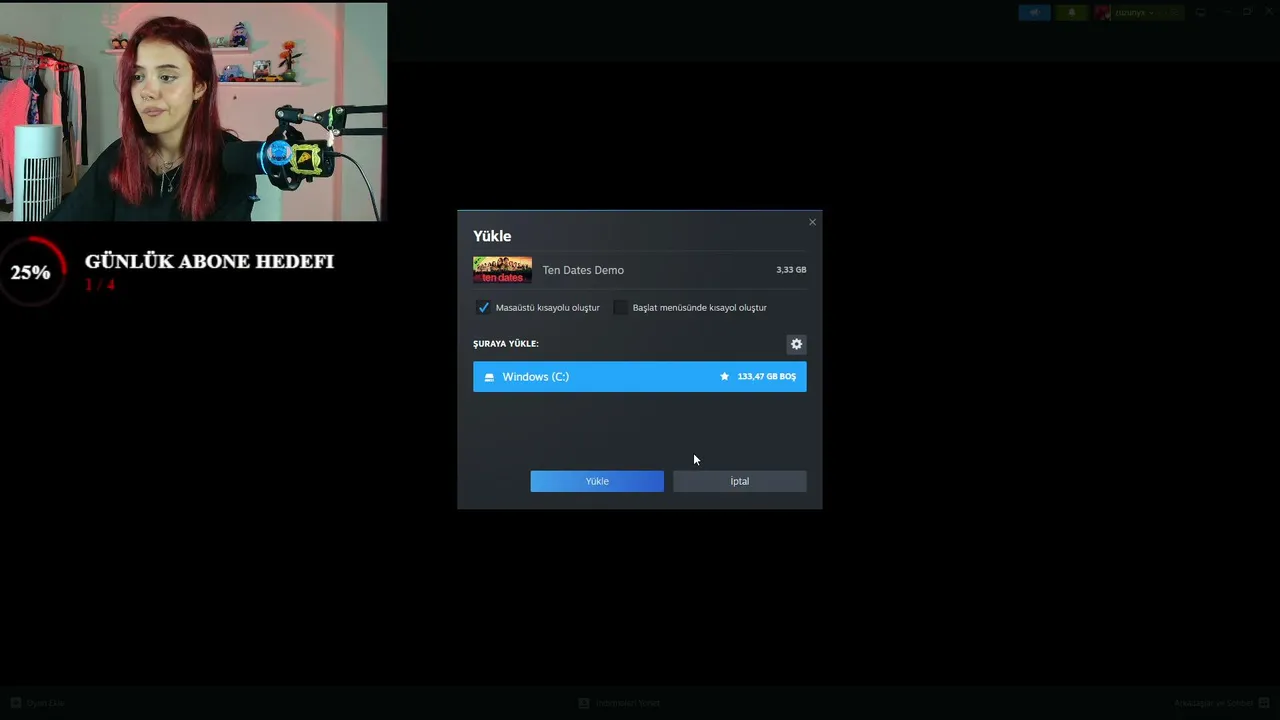The image size is (1280, 720).
Task: Open the Steam announcements megaphone icon
Action: coord(1034,12)
